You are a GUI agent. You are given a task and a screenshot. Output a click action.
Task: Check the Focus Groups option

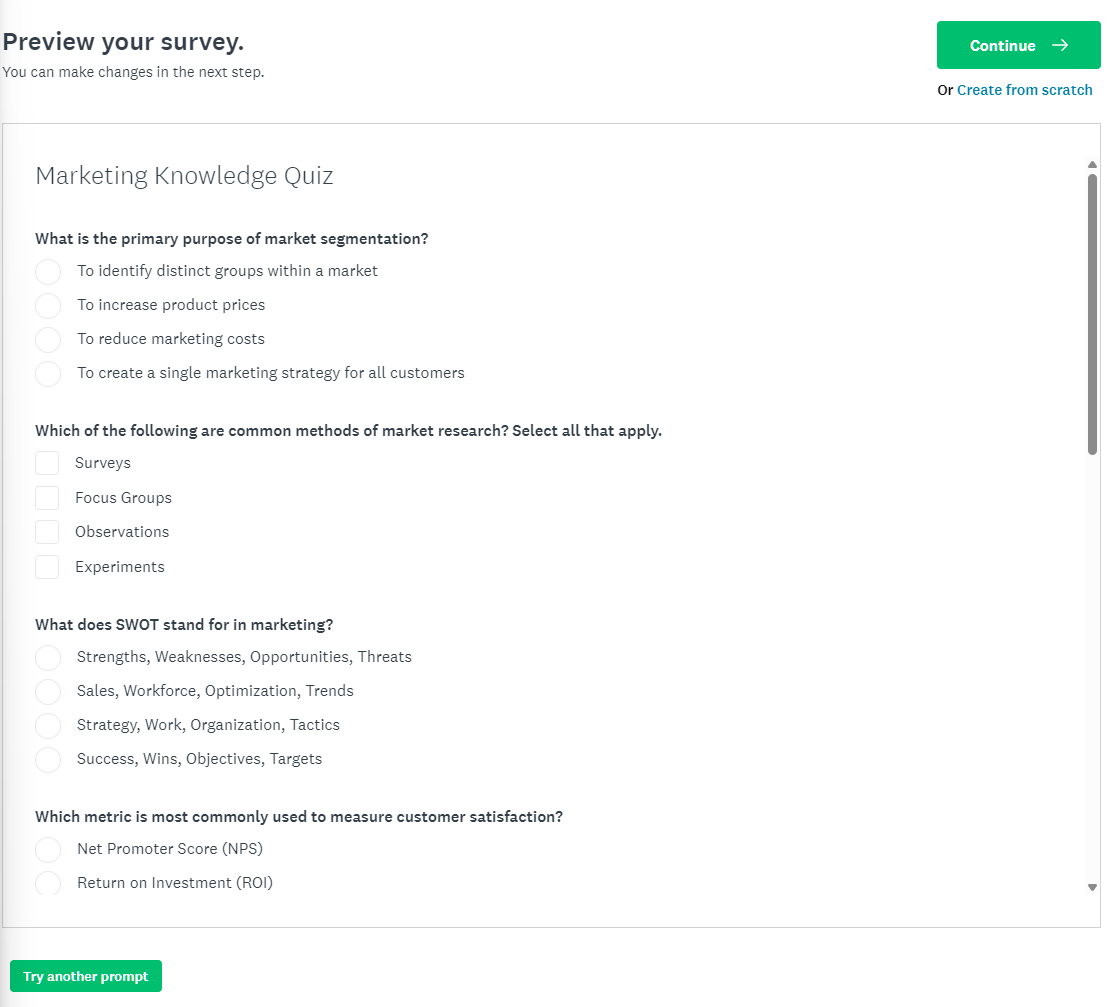(47, 497)
